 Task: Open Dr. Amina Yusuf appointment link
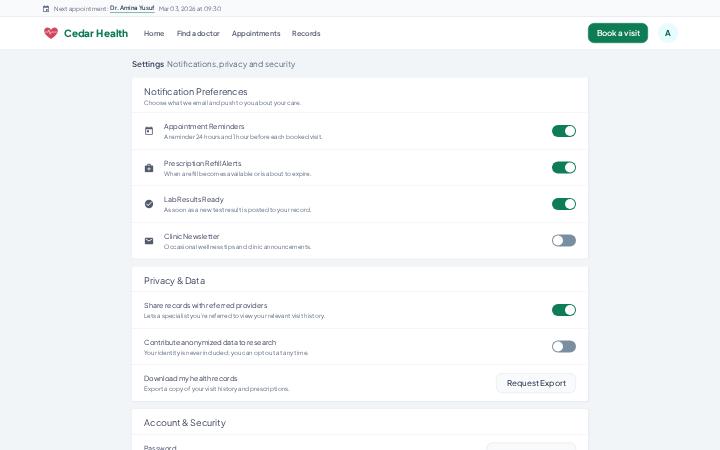(132, 8)
